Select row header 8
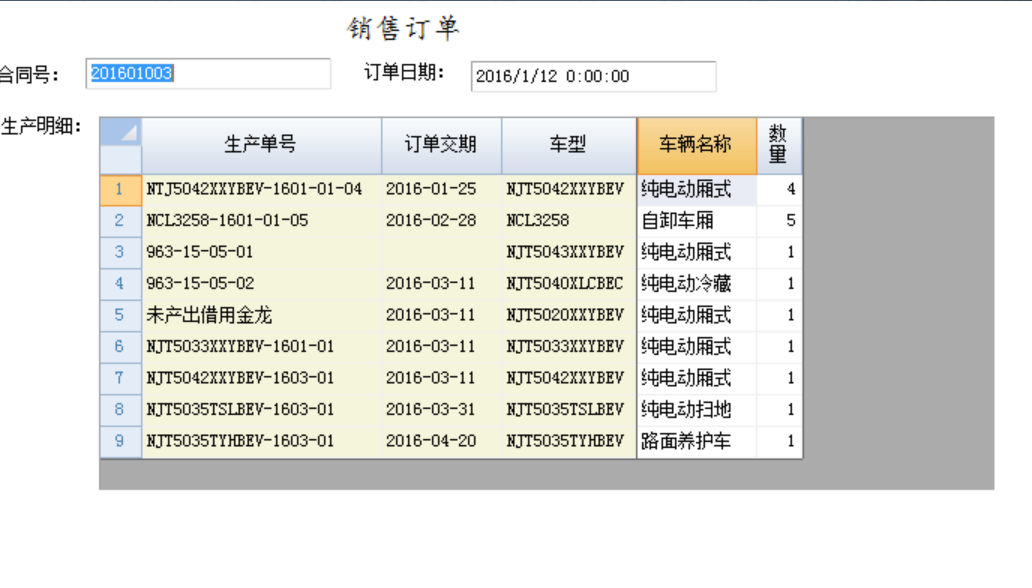1032x588 pixels. click(x=120, y=410)
